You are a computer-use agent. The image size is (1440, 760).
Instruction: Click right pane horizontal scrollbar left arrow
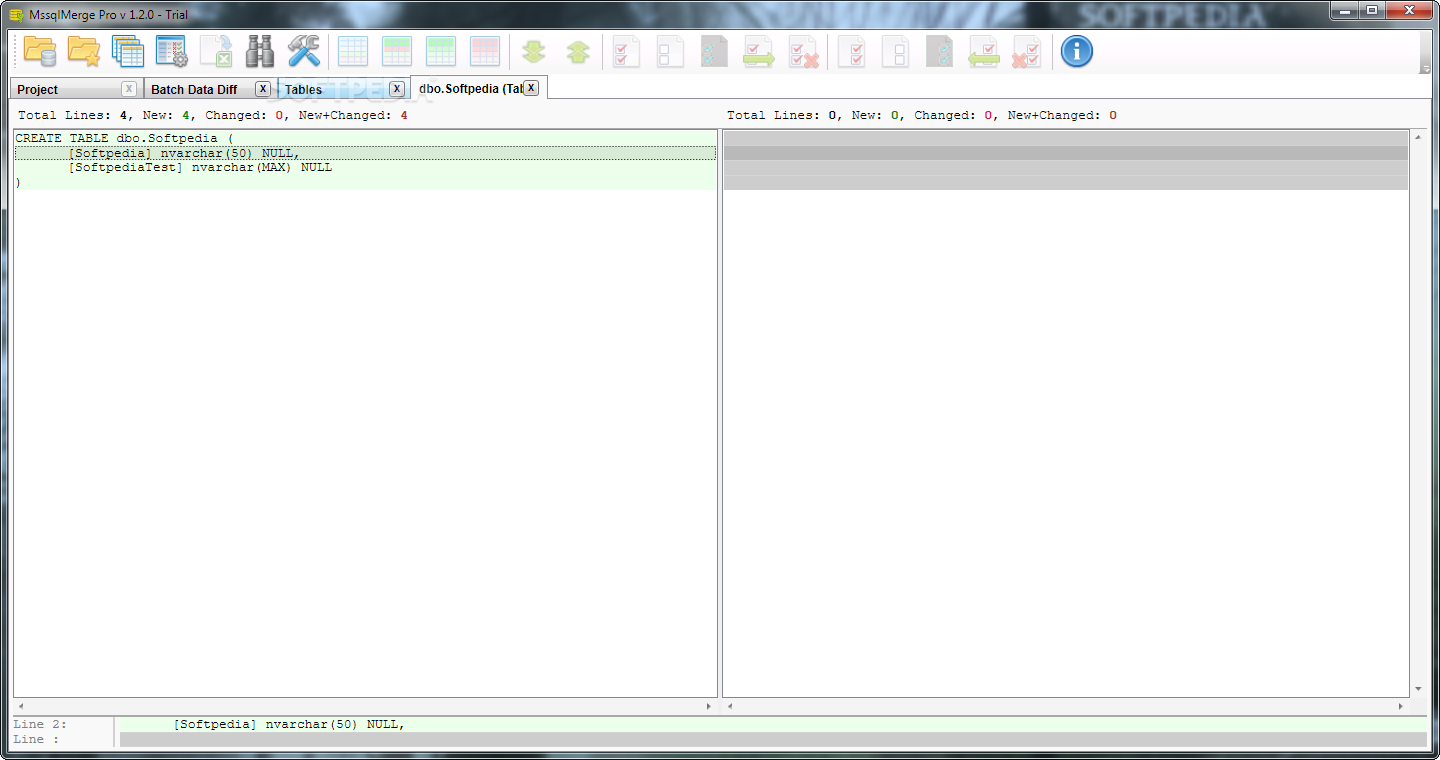[730, 706]
